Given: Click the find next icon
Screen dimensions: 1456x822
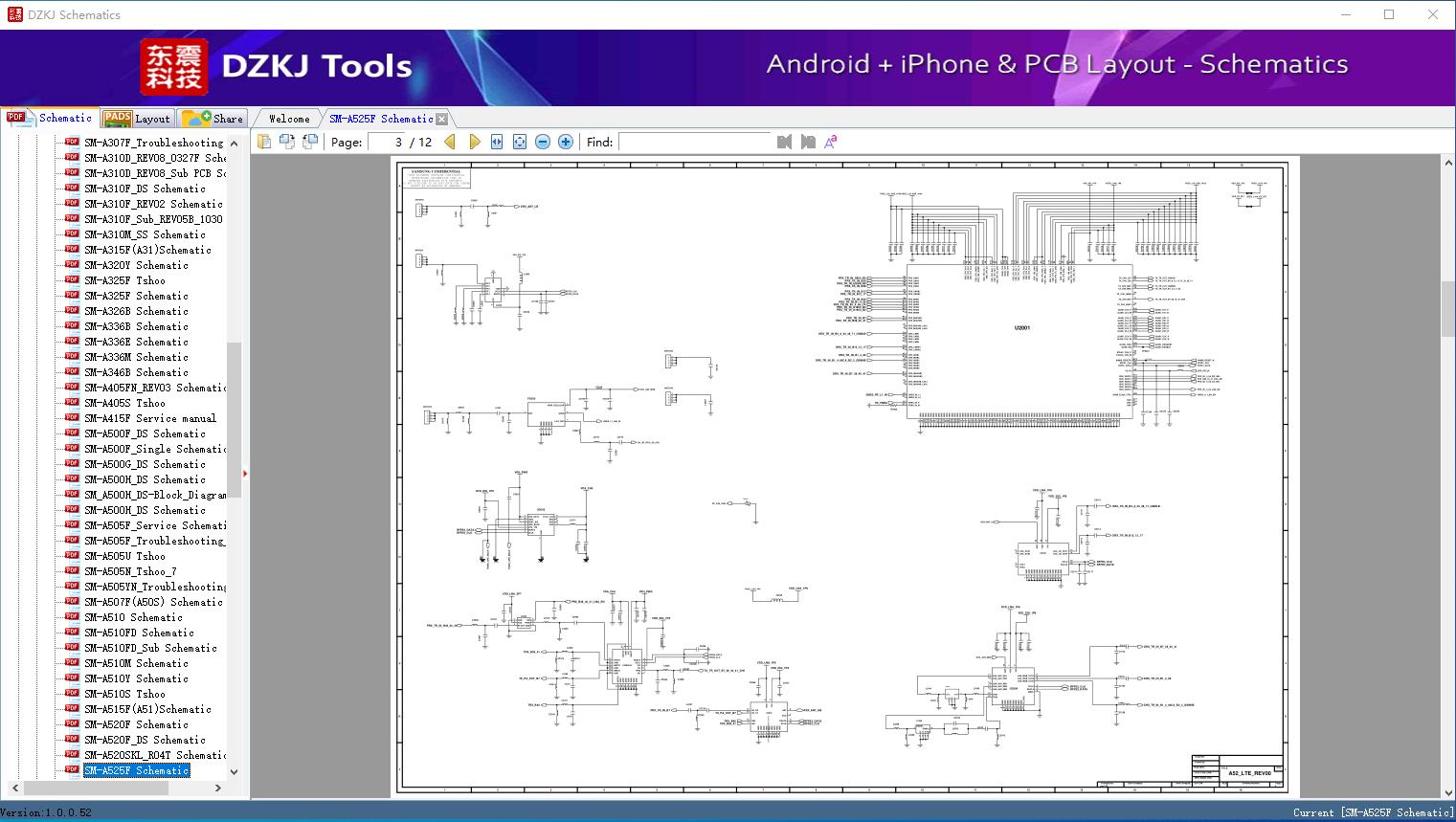Looking at the screenshot, I should (808, 142).
